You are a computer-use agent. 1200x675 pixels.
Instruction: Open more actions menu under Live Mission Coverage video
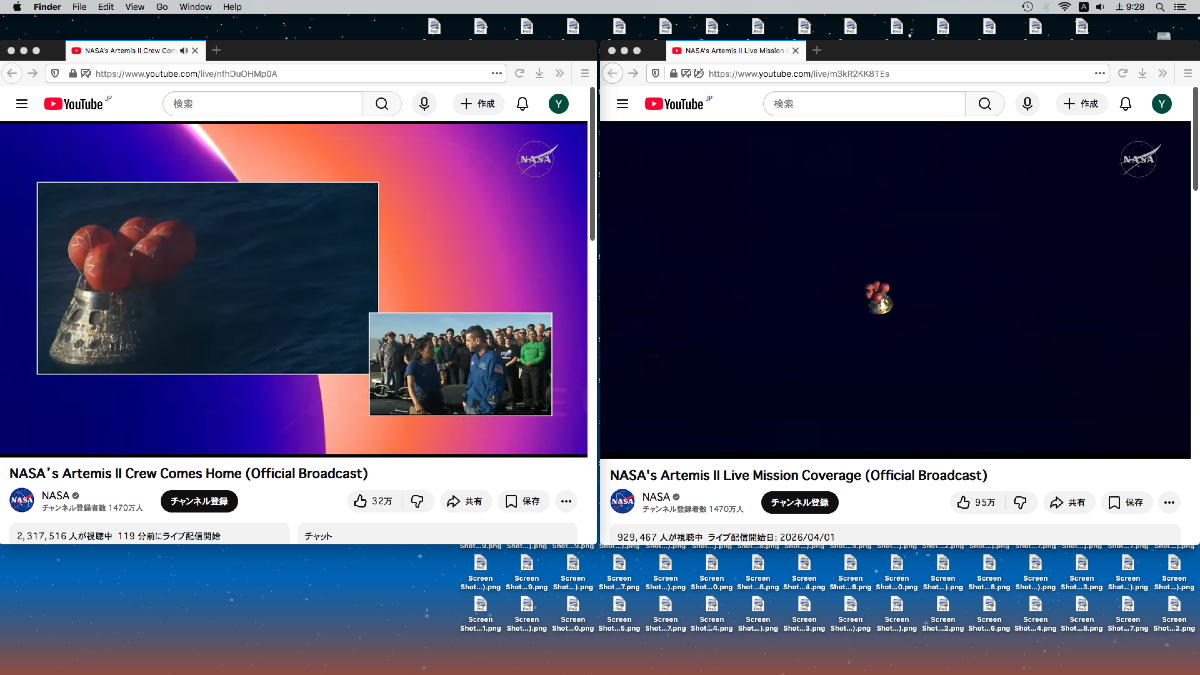pyautogui.click(x=1168, y=502)
